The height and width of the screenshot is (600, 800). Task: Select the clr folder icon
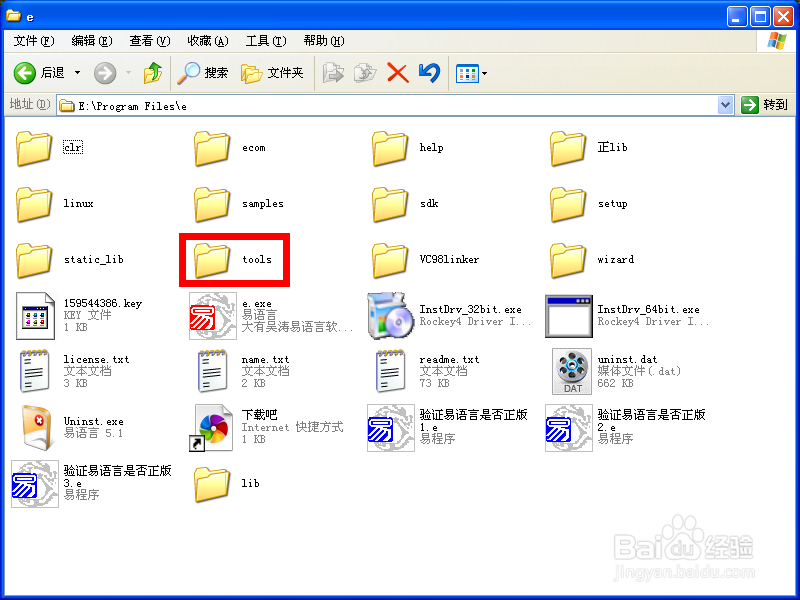tap(34, 148)
